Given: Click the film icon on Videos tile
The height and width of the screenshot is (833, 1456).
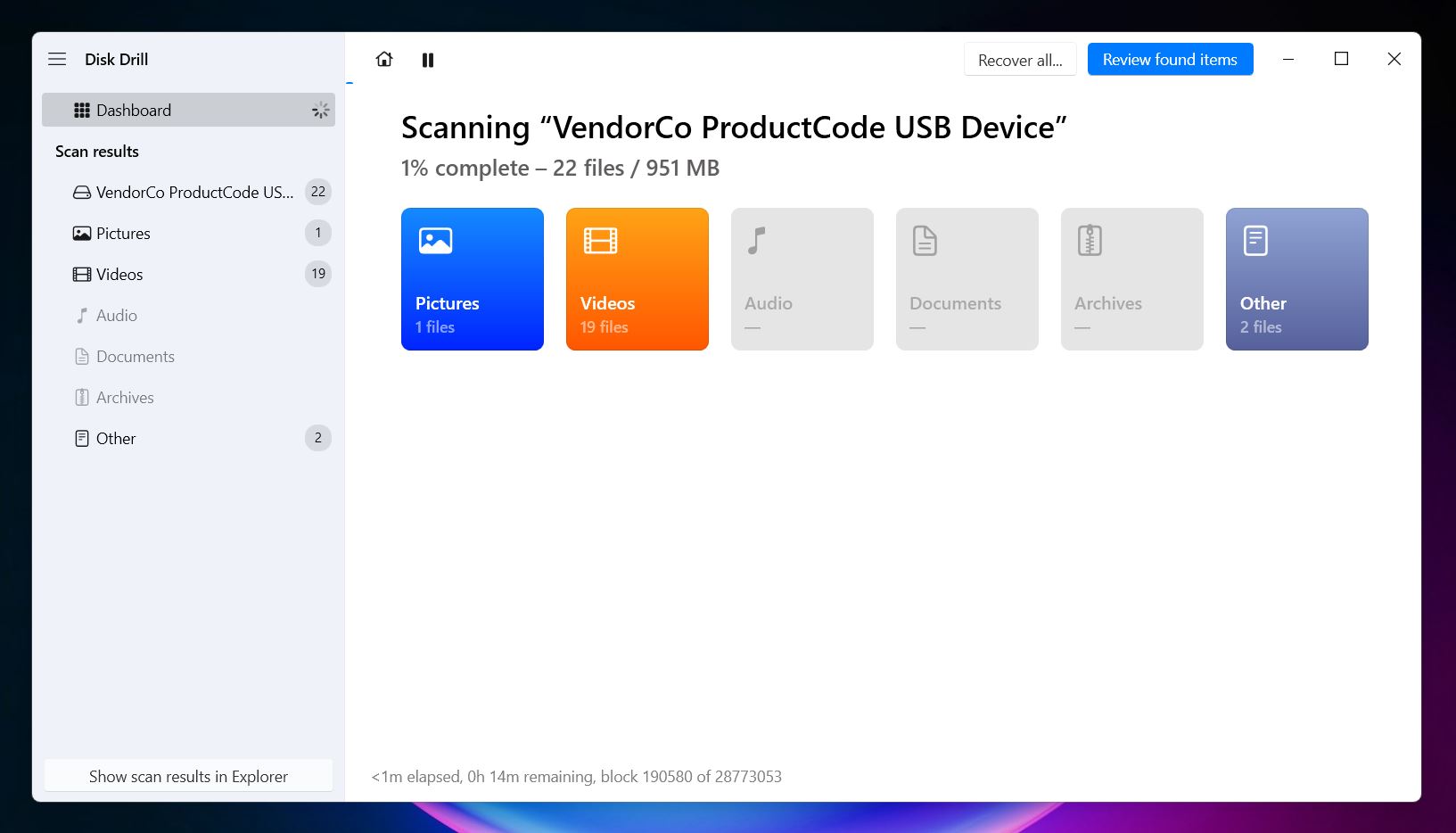Looking at the screenshot, I should pos(601,241).
